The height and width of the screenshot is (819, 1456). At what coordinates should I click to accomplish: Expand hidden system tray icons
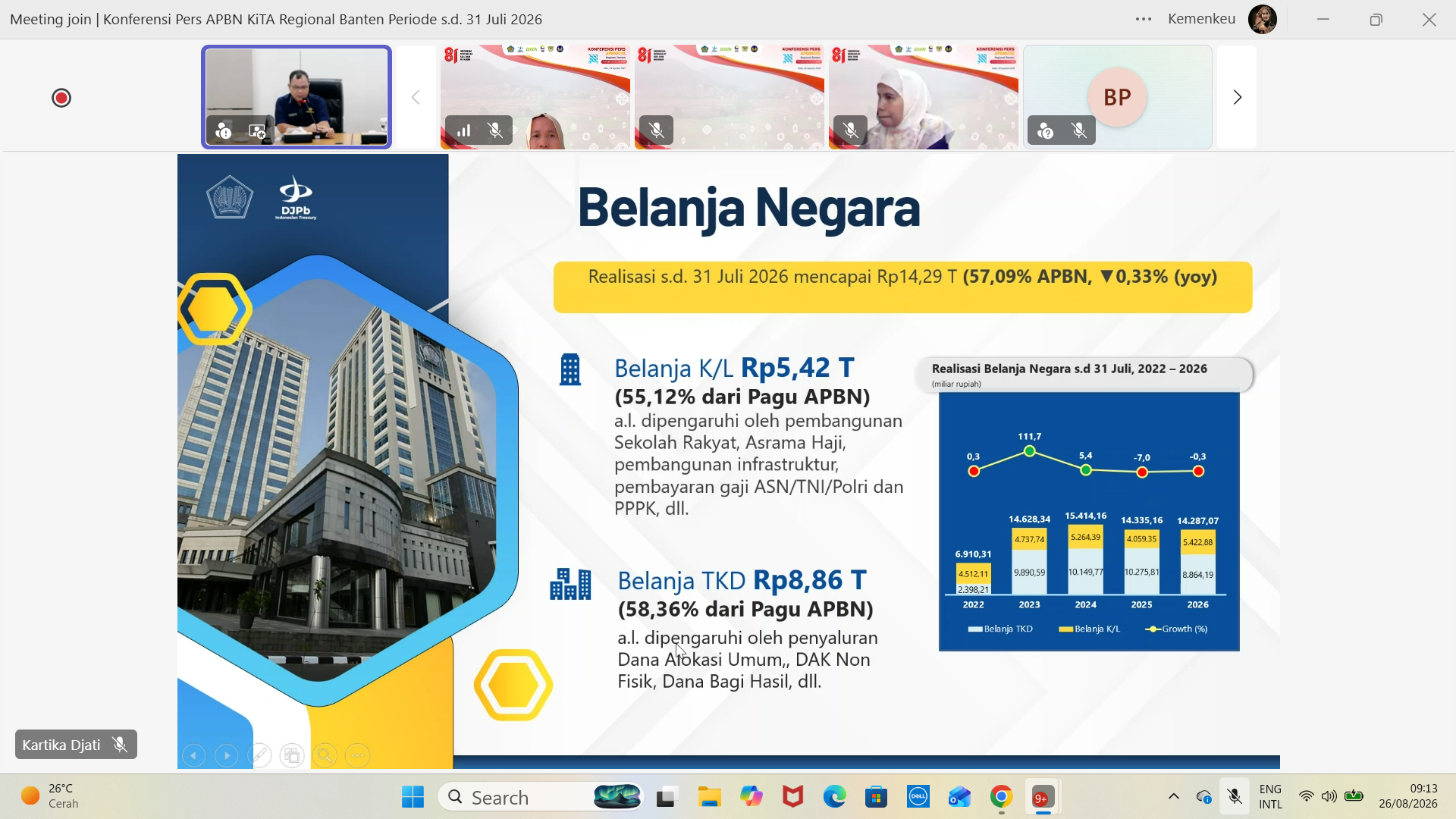1174,796
